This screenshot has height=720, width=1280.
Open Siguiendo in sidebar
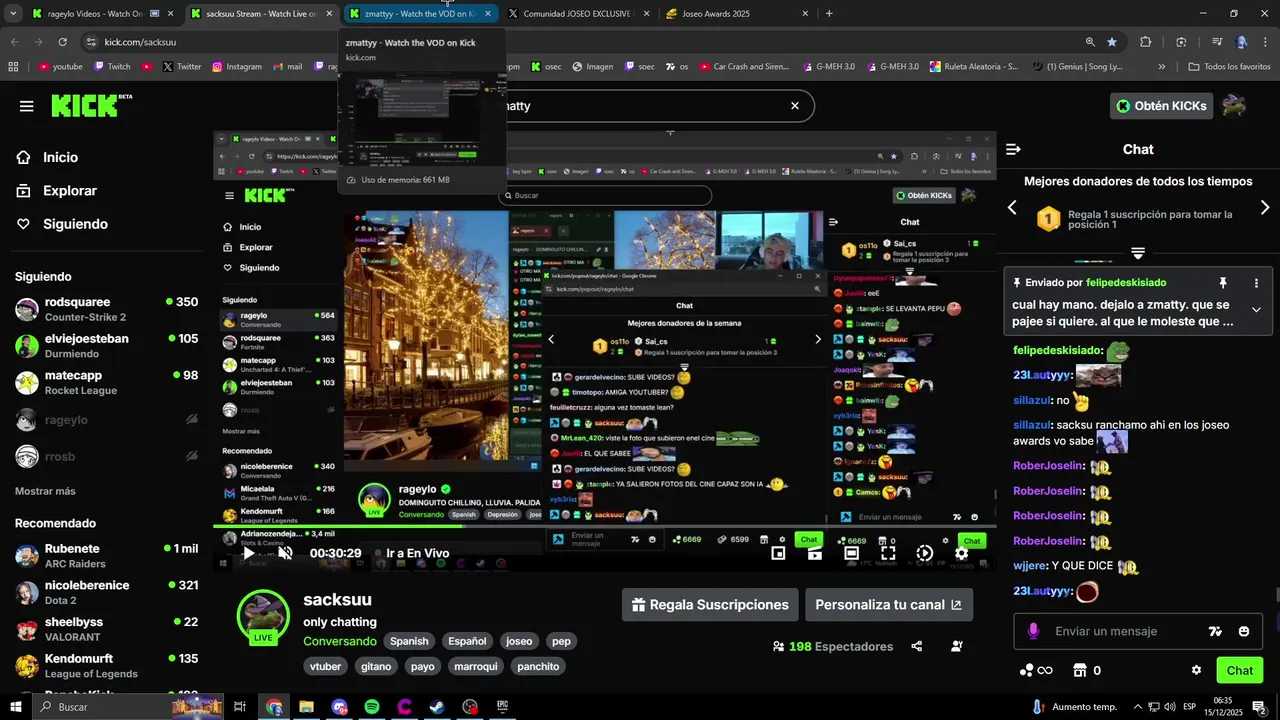click(75, 224)
